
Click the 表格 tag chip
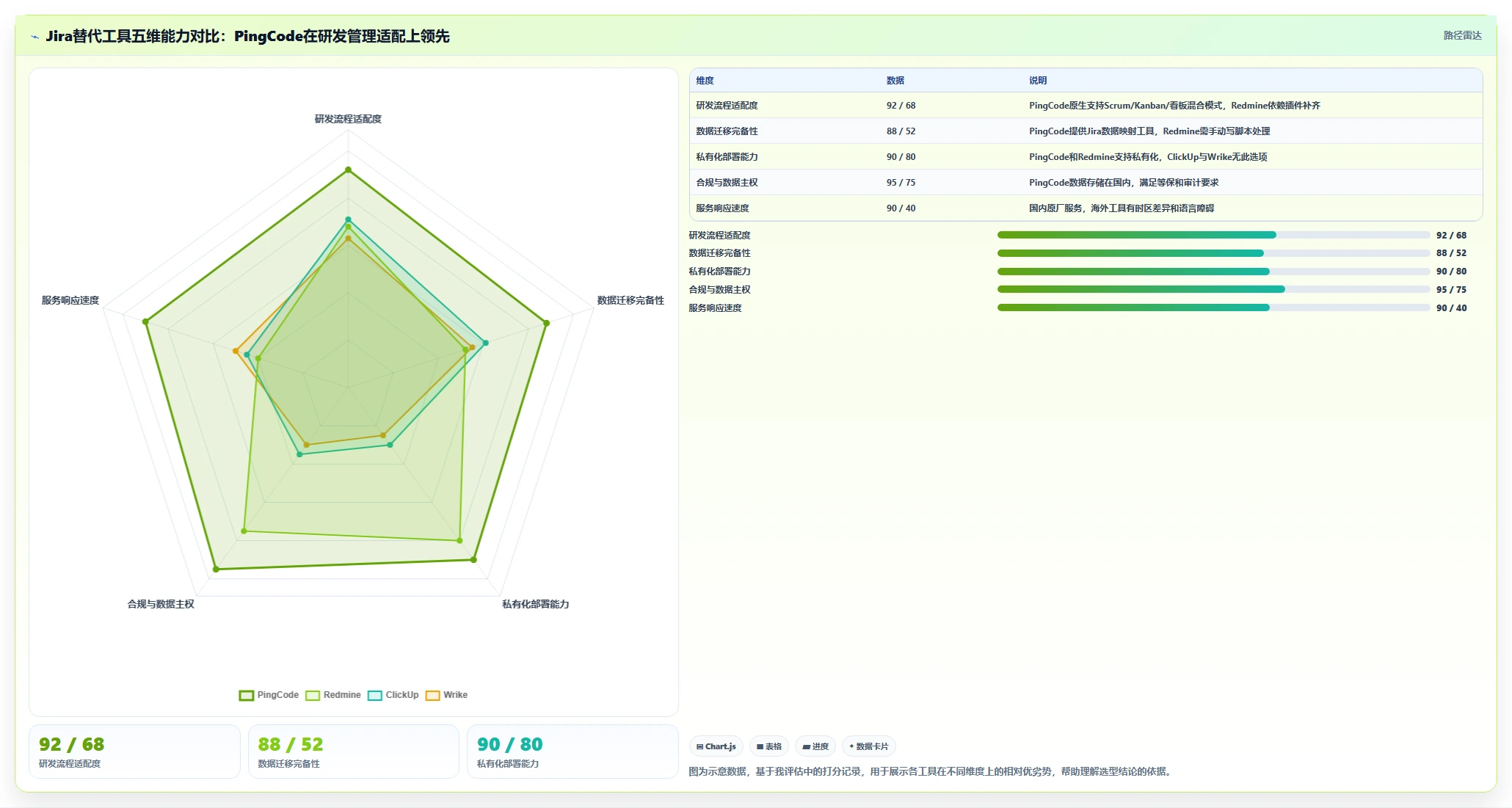769,746
